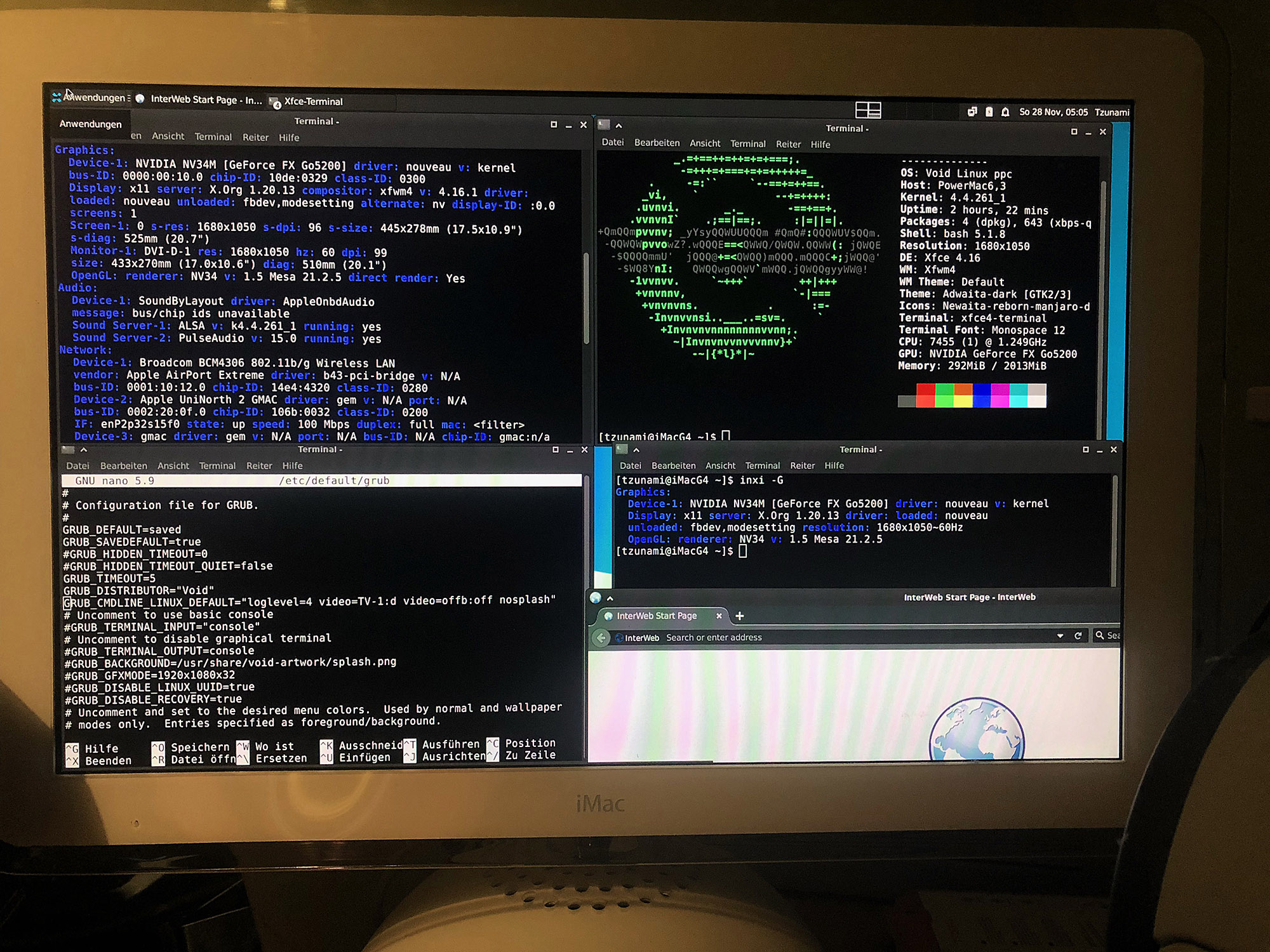Click the search magnifier in InterWeb toolbar

[x=1100, y=635]
